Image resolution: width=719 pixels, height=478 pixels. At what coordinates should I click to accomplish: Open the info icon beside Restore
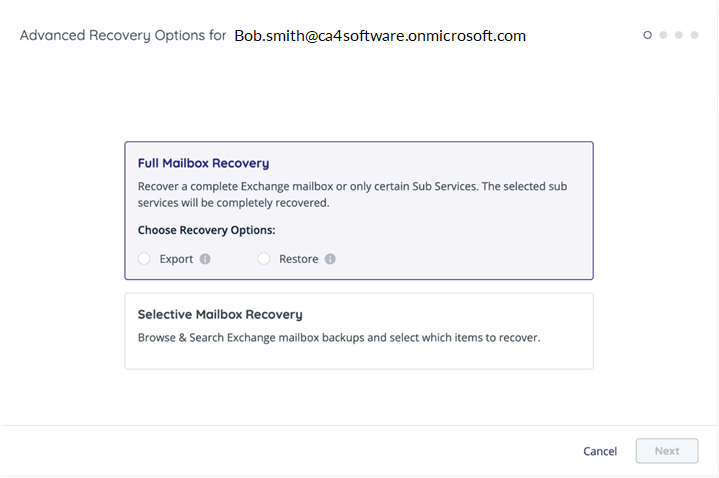click(x=330, y=259)
